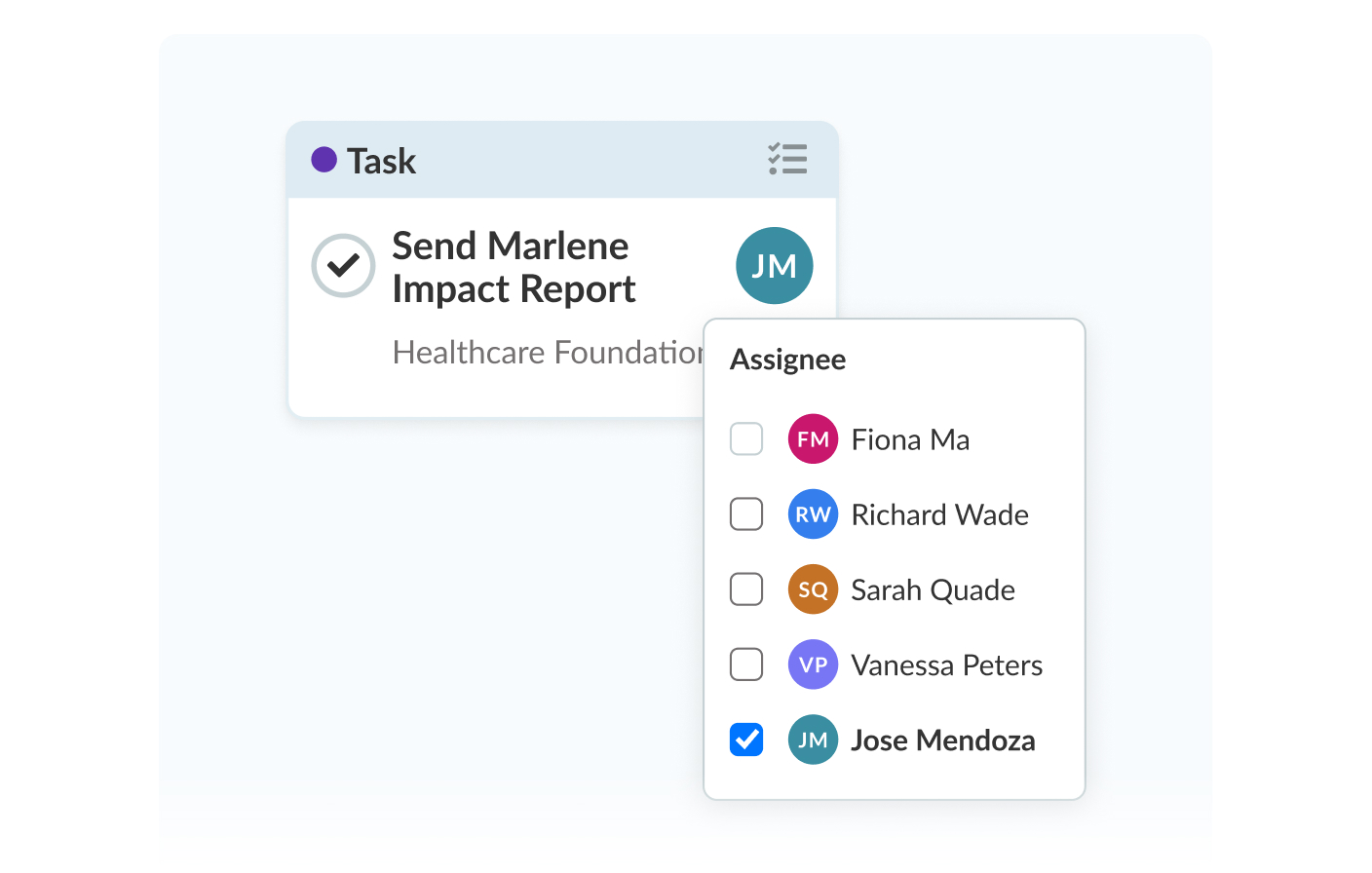
Task: Select Sarah Quade name in list
Action: point(933,589)
